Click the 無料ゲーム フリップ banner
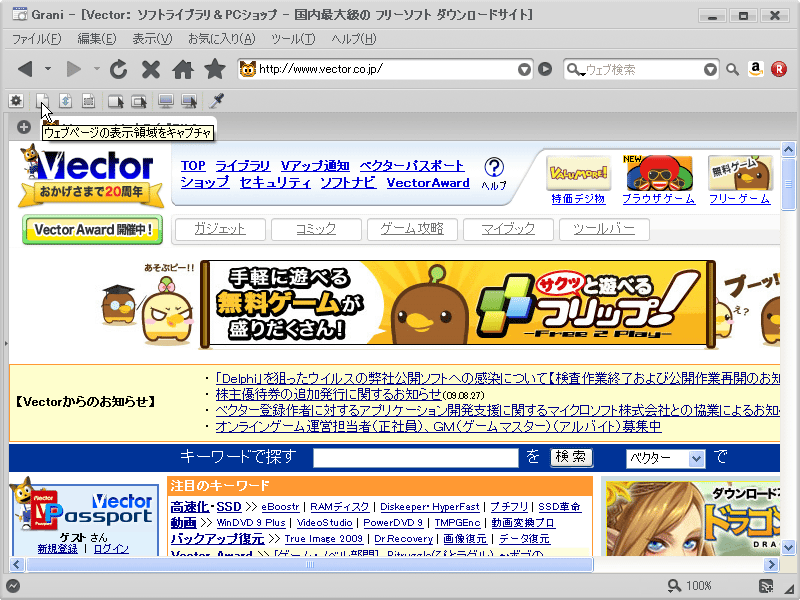This screenshot has height=600, width=800. (x=458, y=305)
